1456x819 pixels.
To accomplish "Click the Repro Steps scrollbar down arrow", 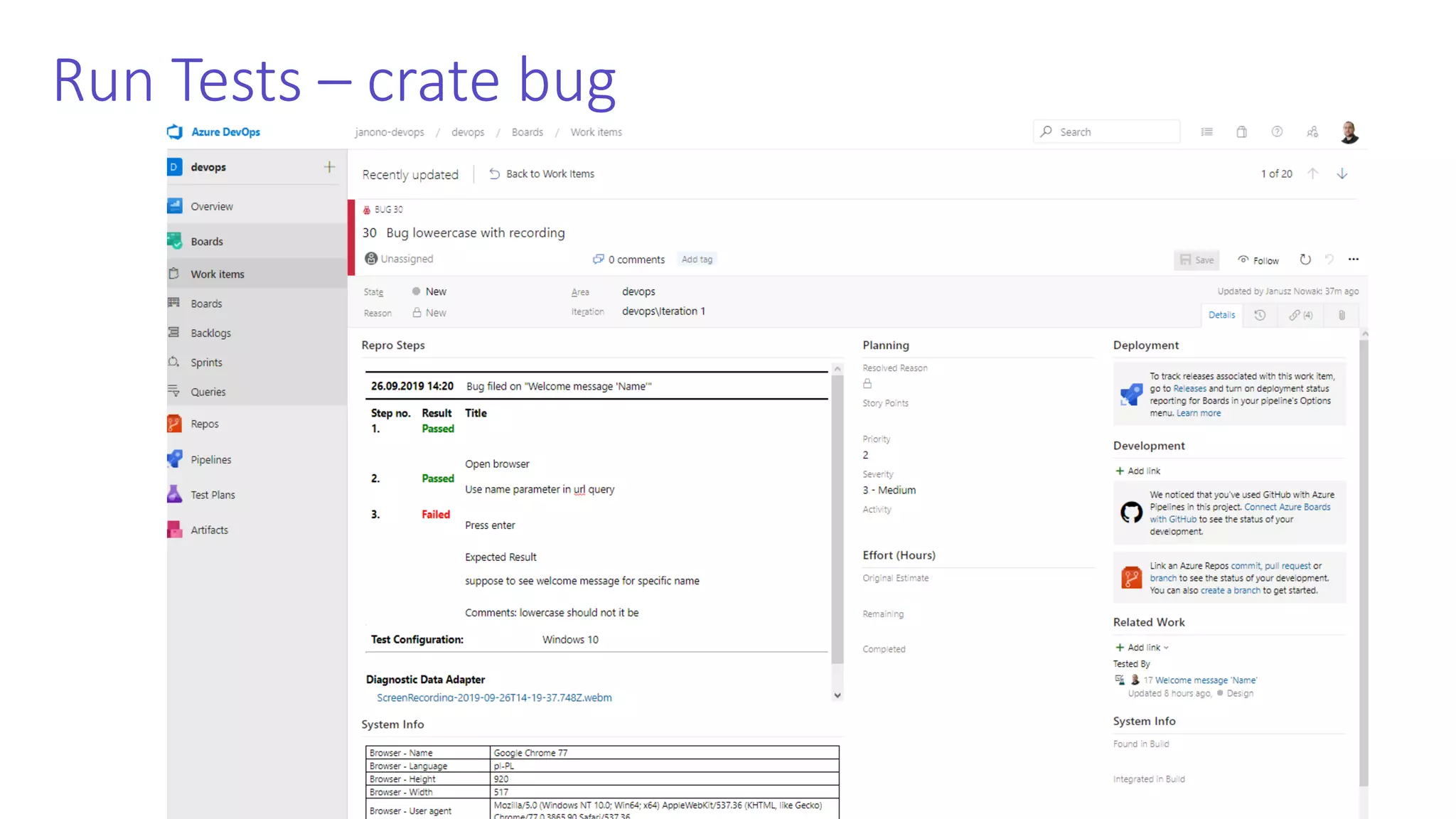I will tap(837, 695).
